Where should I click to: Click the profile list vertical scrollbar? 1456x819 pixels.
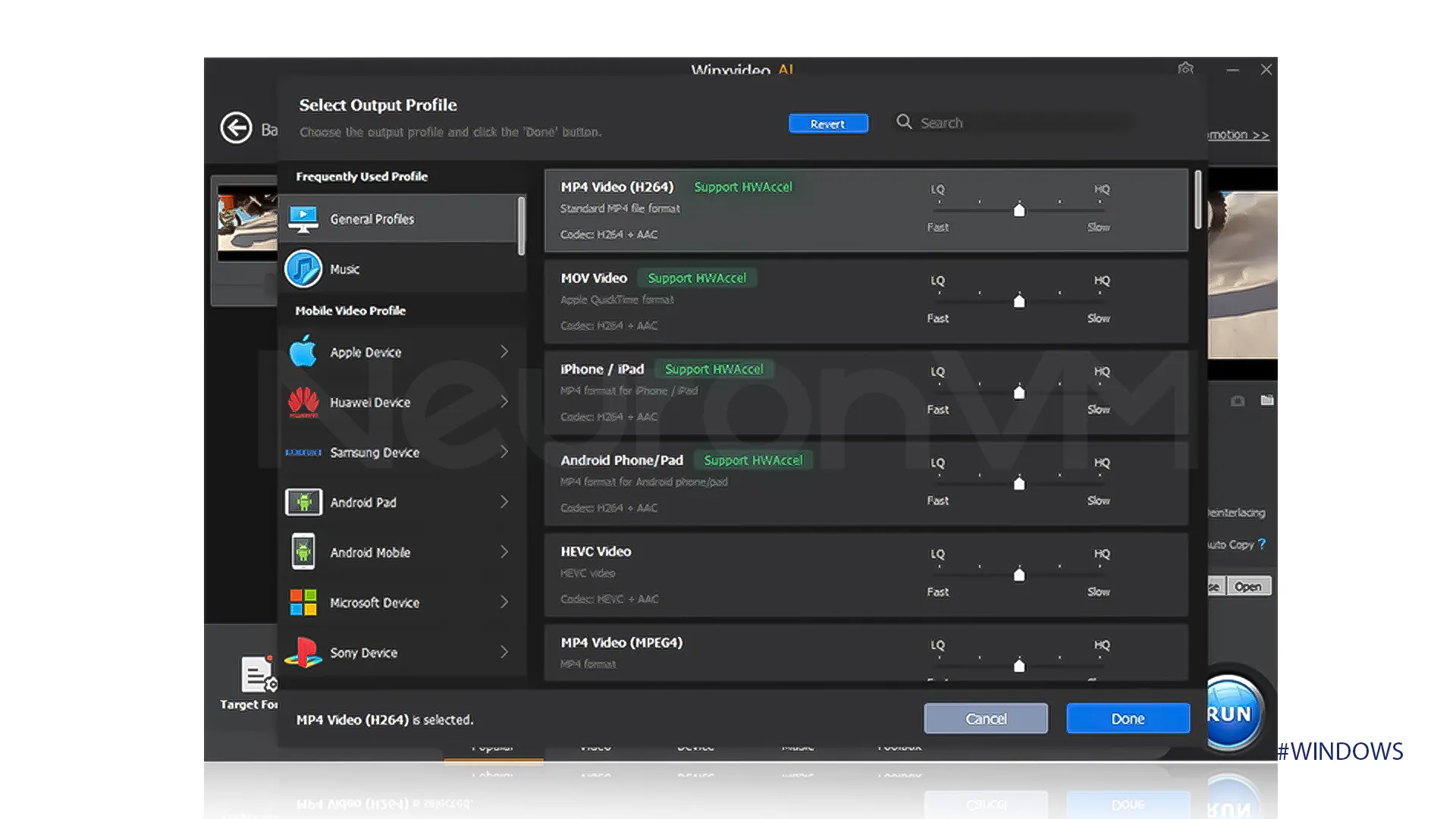click(1198, 199)
